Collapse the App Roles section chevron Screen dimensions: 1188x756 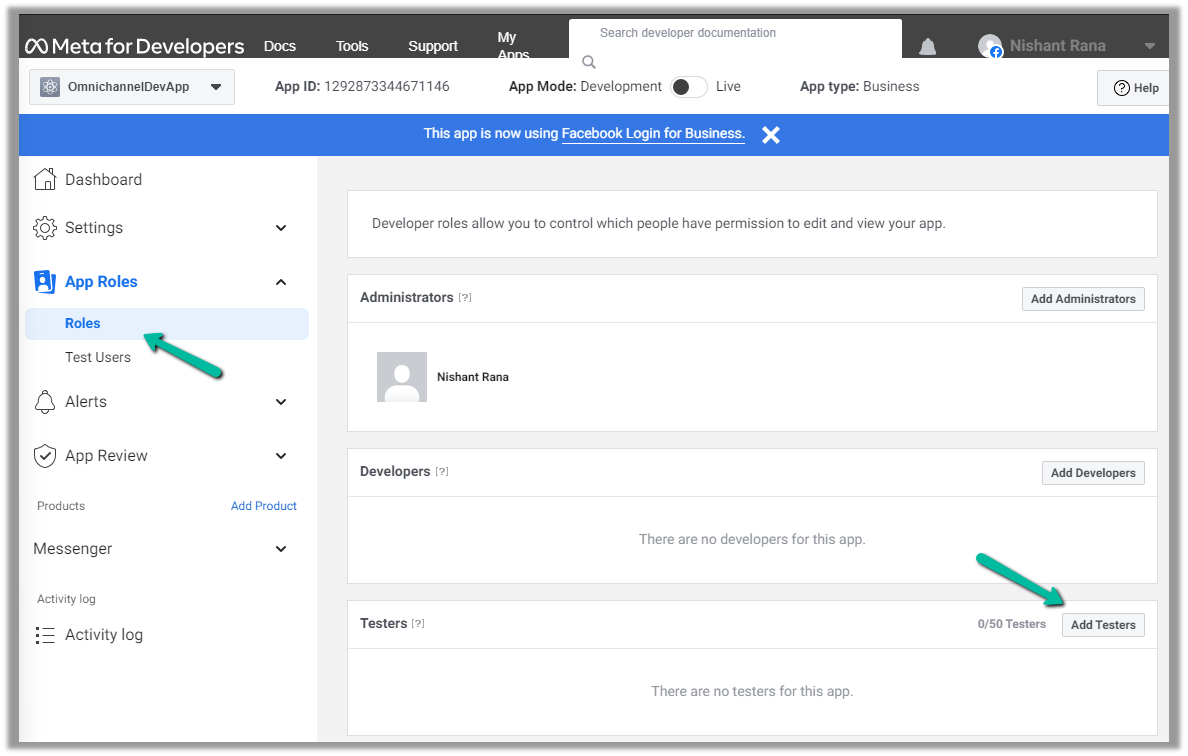[281, 282]
